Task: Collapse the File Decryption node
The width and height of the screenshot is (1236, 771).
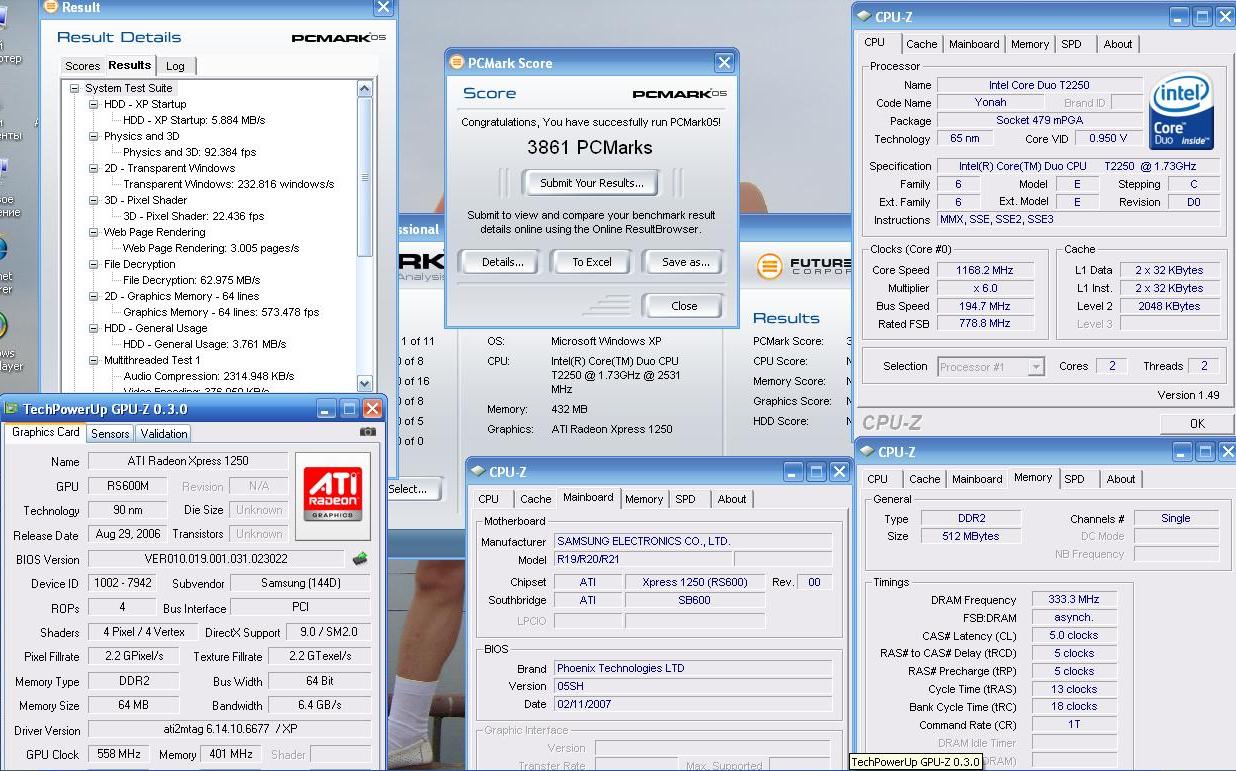Action: [93, 264]
